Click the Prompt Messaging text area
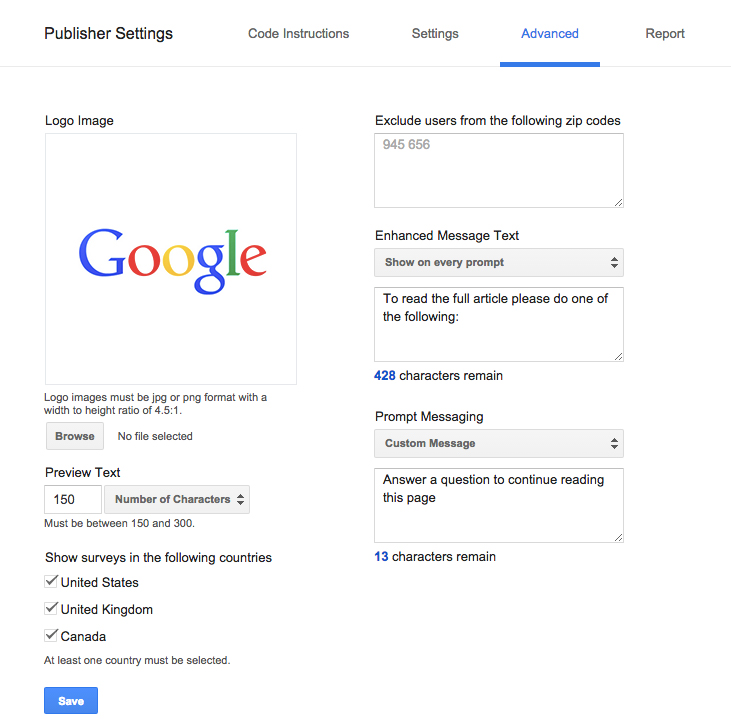Screen dimensions: 731x727 499,505
